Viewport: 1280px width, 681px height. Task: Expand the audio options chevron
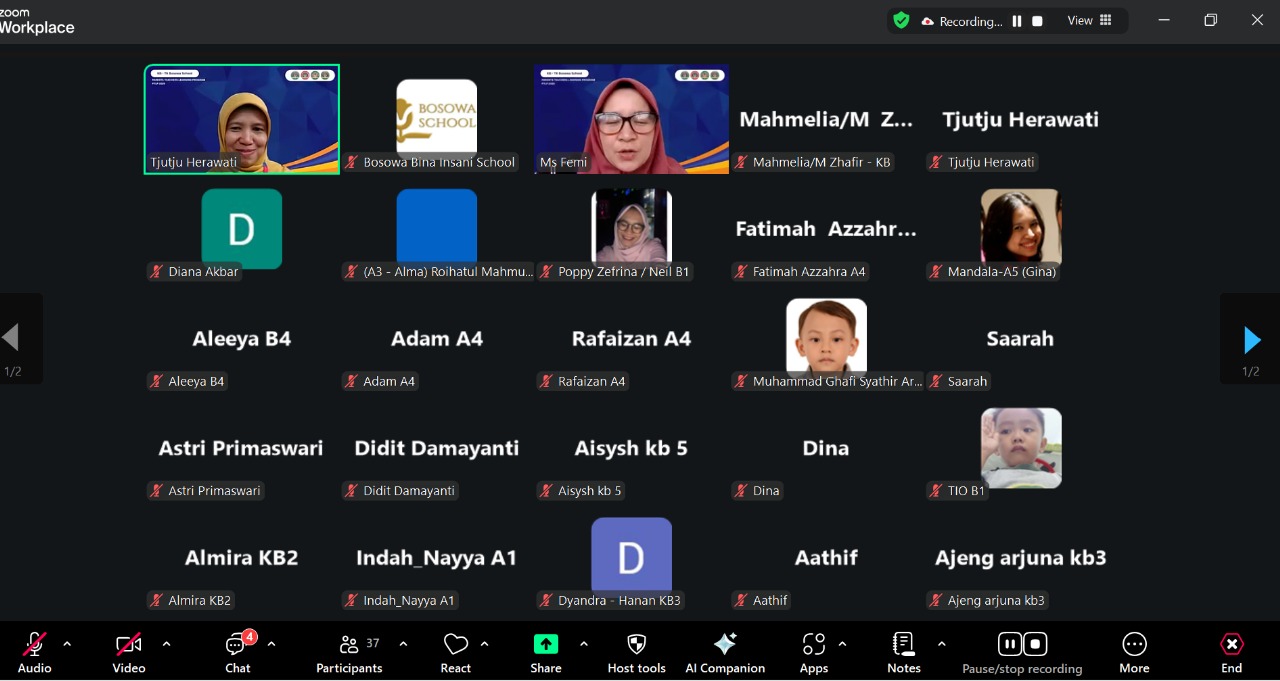67,644
